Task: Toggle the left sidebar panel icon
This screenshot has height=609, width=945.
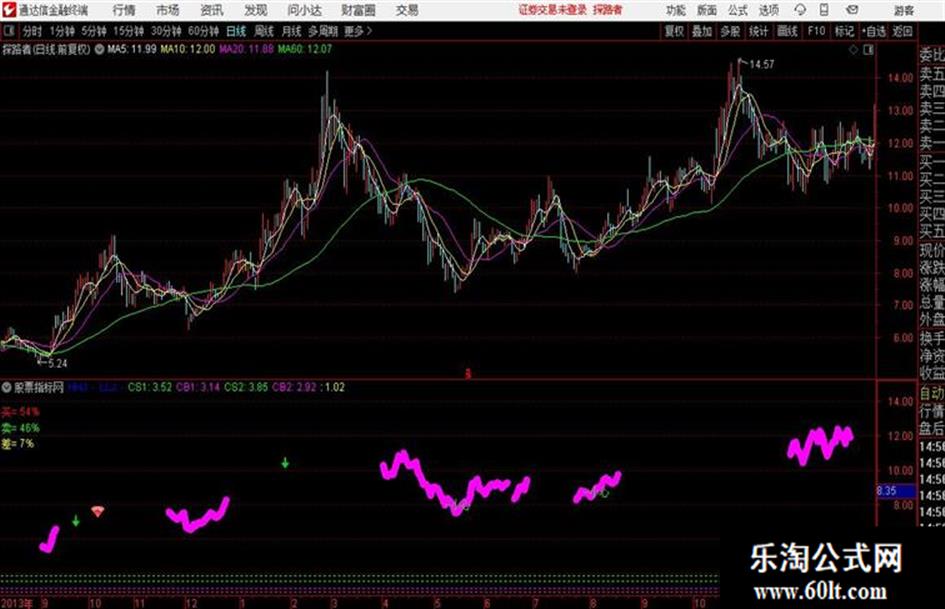Action: point(8,31)
